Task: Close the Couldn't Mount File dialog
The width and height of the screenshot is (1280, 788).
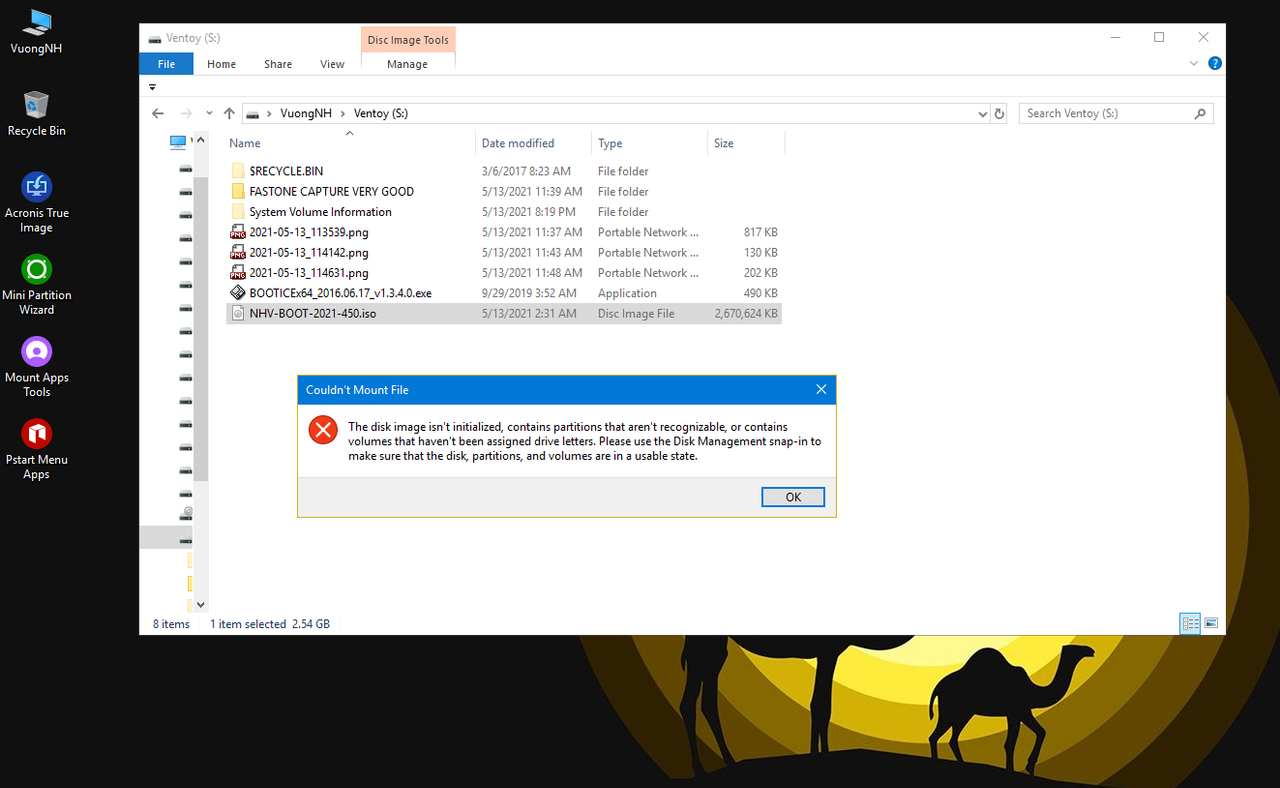Action: coord(821,389)
